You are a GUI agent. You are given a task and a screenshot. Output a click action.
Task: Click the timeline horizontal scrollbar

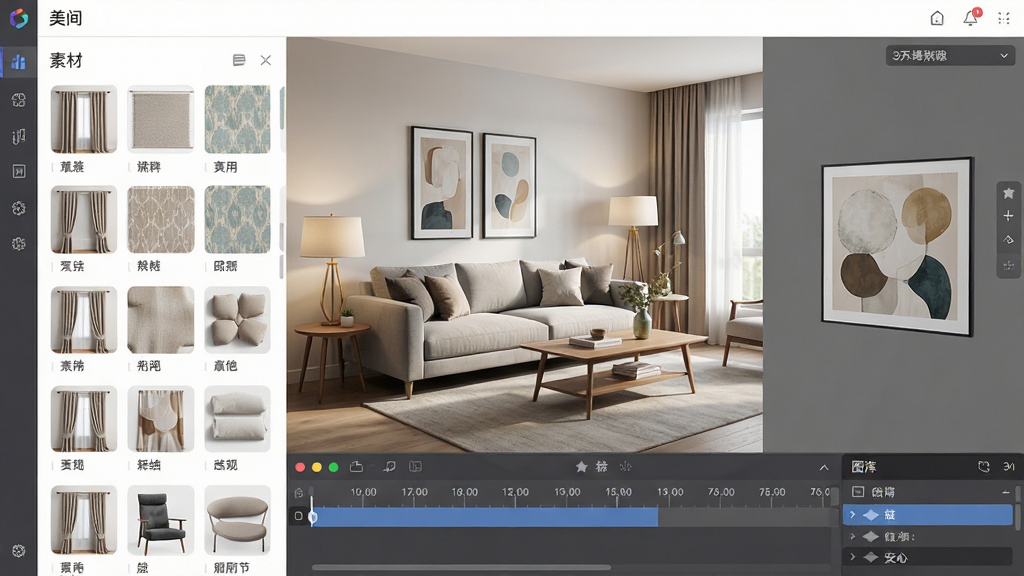[x=461, y=568]
